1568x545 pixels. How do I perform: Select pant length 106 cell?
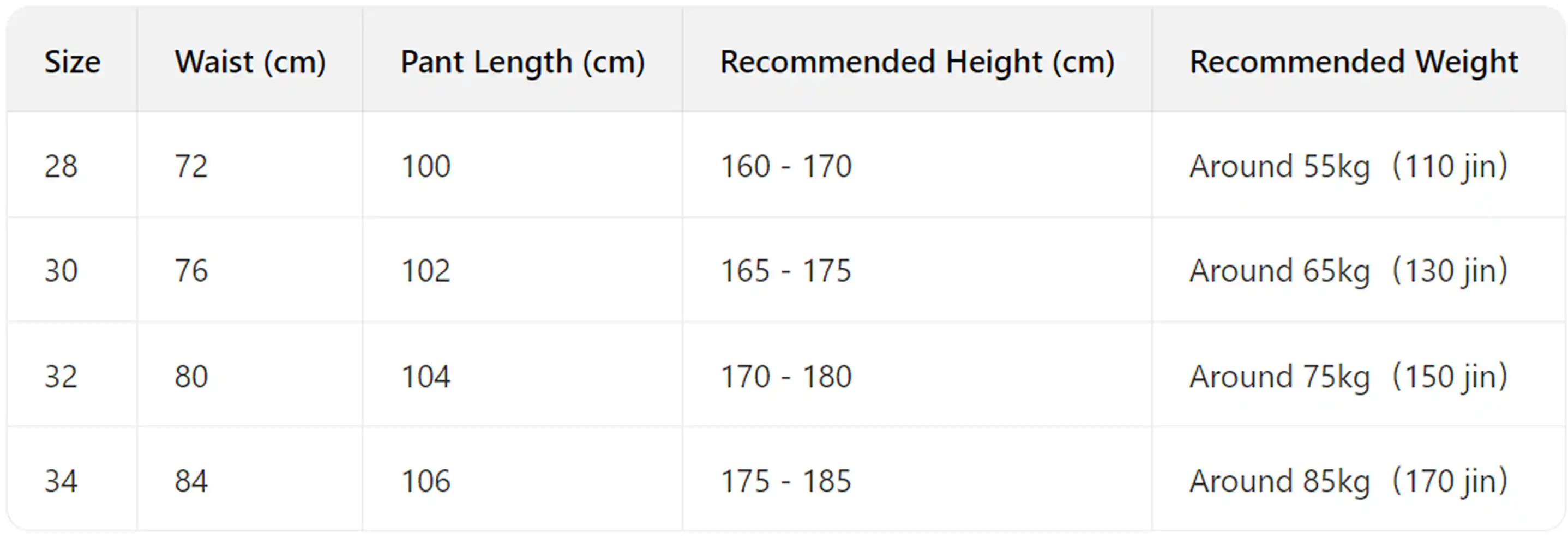click(425, 481)
